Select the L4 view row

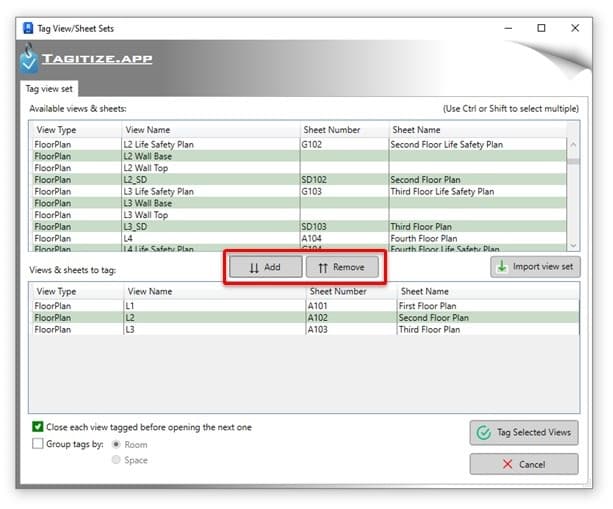tap(299, 238)
